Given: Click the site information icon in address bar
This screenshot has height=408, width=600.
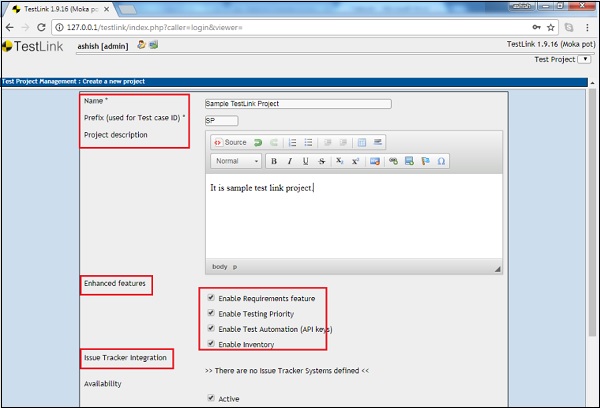Looking at the screenshot, I should (59, 27).
